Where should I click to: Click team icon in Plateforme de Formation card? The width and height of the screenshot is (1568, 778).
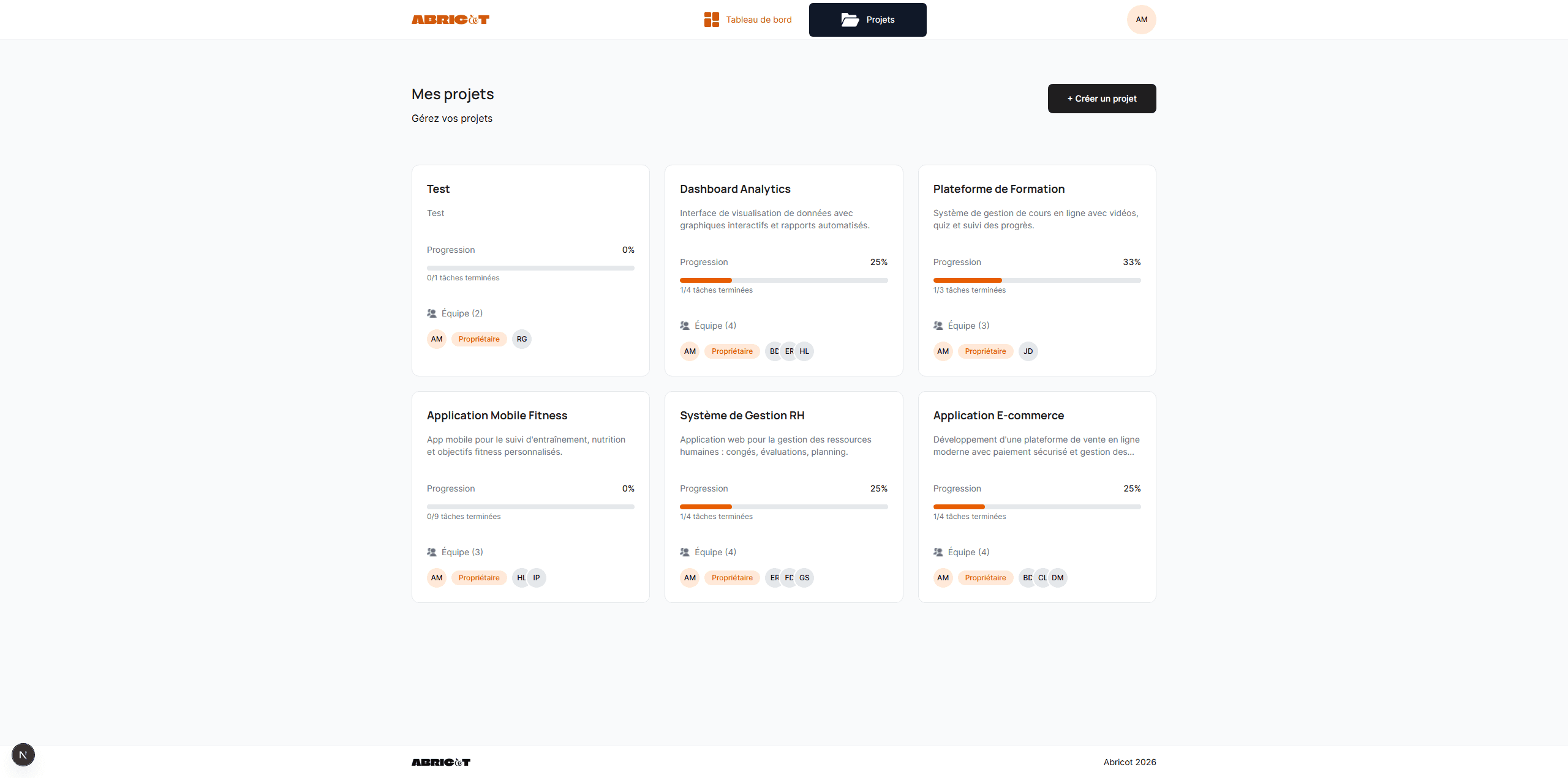938,326
